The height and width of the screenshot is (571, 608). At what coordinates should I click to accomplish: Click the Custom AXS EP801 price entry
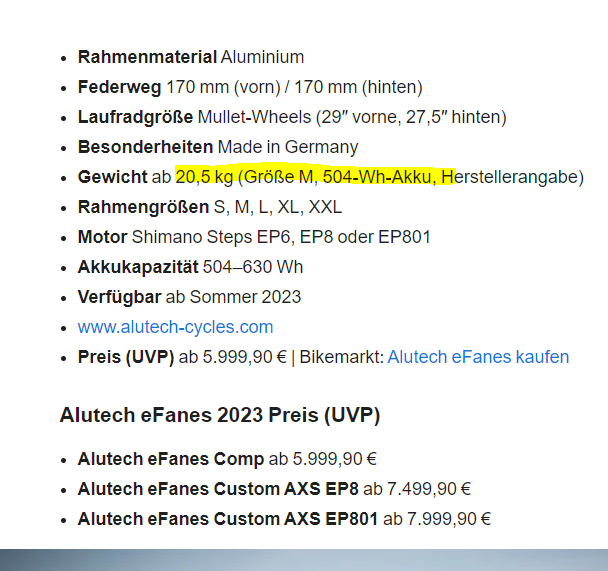284,519
